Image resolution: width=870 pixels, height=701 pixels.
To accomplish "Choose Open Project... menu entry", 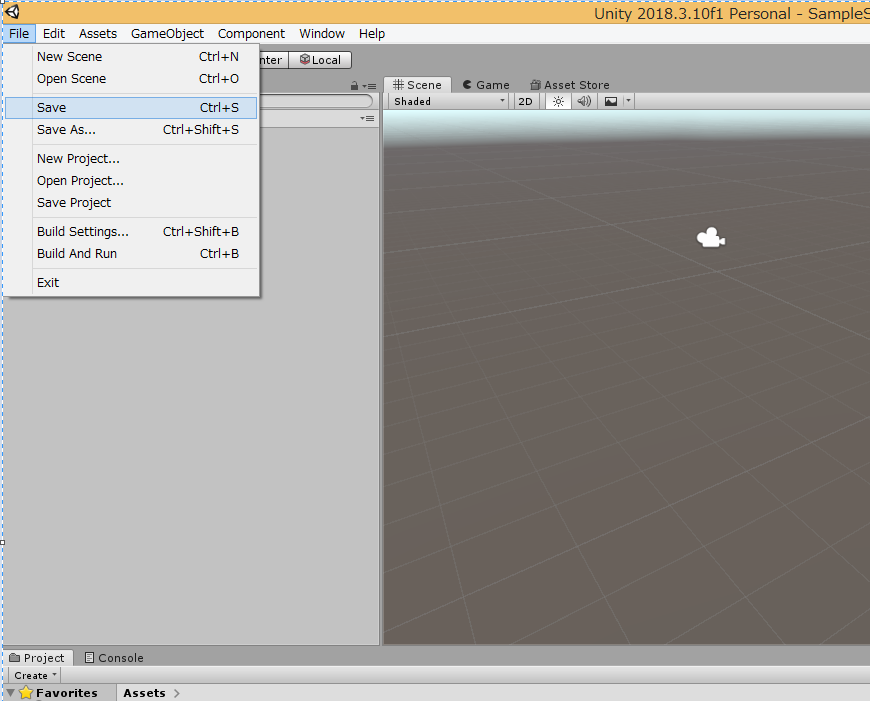I will click(x=131, y=181).
